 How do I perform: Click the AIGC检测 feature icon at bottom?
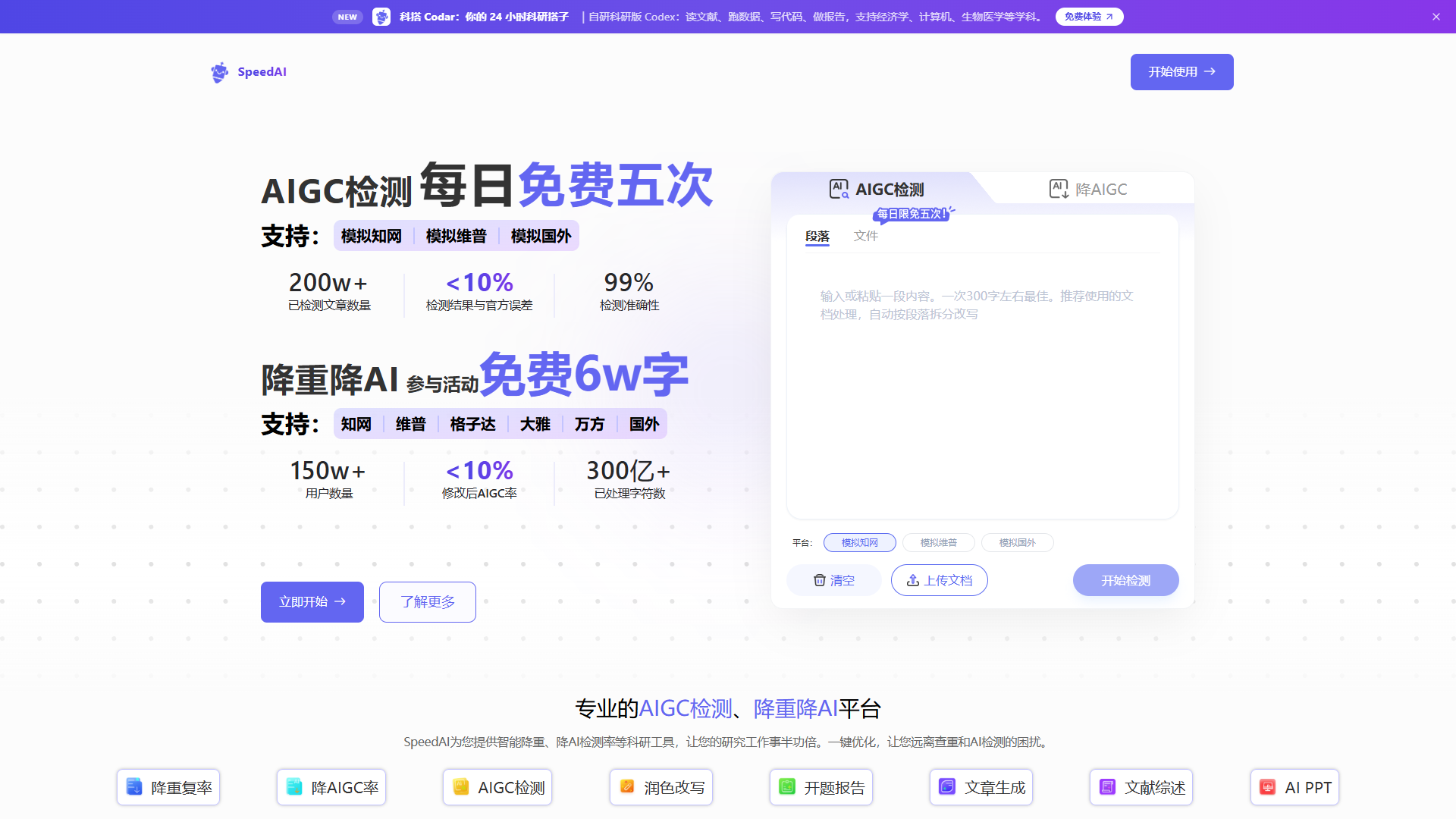click(461, 786)
